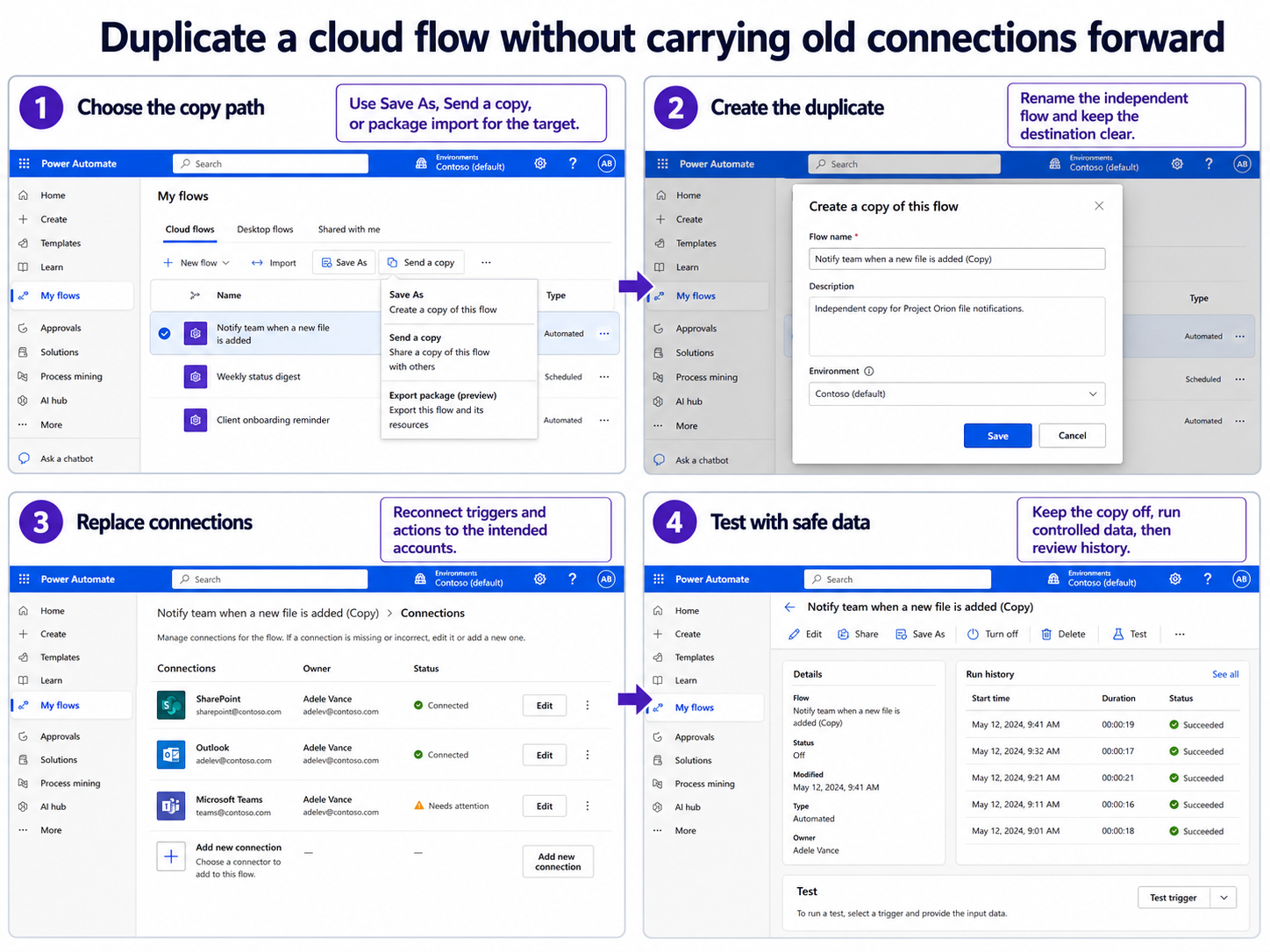Click Share in the flow detail toolbar
This screenshot has width=1270, height=952.
point(858,634)
